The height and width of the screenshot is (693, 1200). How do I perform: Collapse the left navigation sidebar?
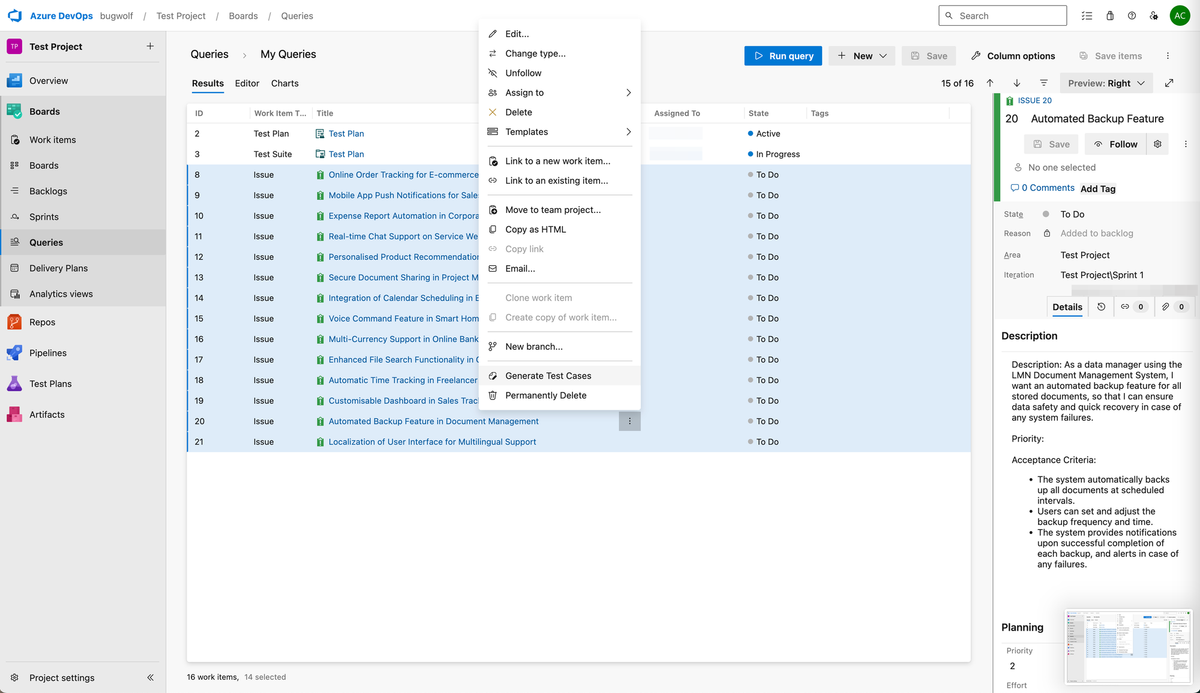click(x=150, y=677)
